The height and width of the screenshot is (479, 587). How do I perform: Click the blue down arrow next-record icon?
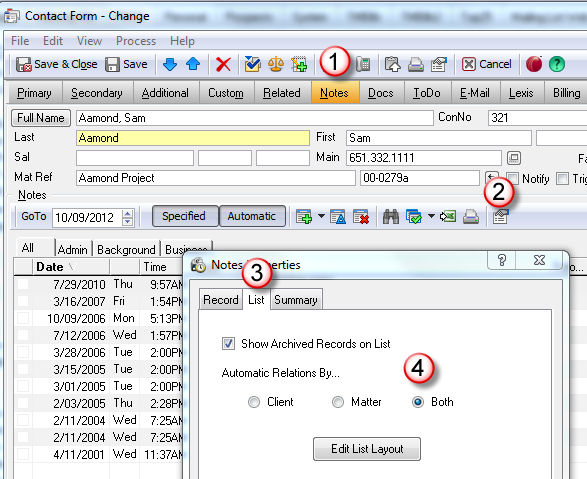coord(170,64)
